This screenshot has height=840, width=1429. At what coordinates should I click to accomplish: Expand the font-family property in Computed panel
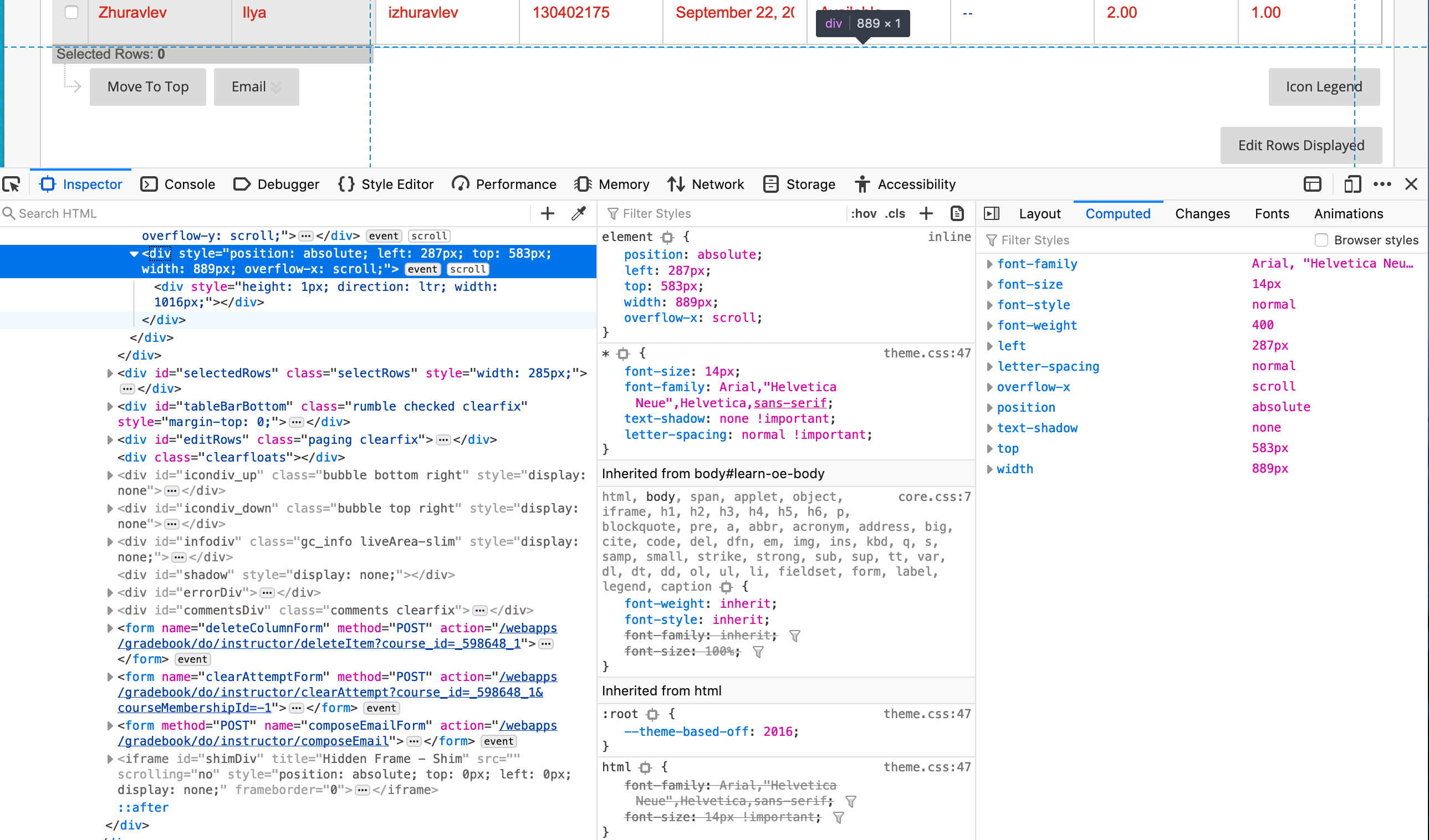click(991, 264)
